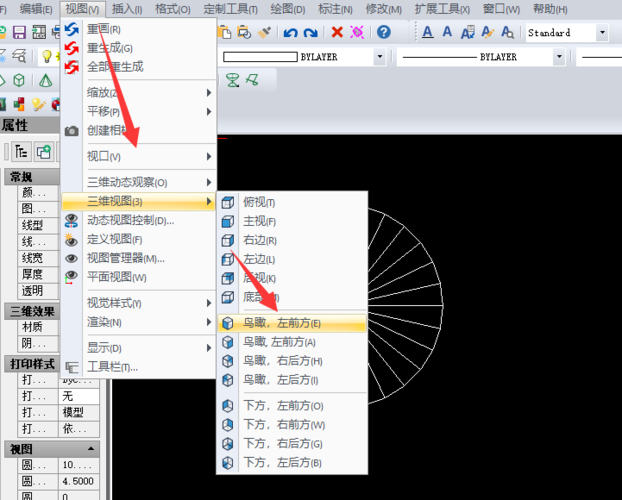Click the magenta purge icon beside delete

coord(357,32)
